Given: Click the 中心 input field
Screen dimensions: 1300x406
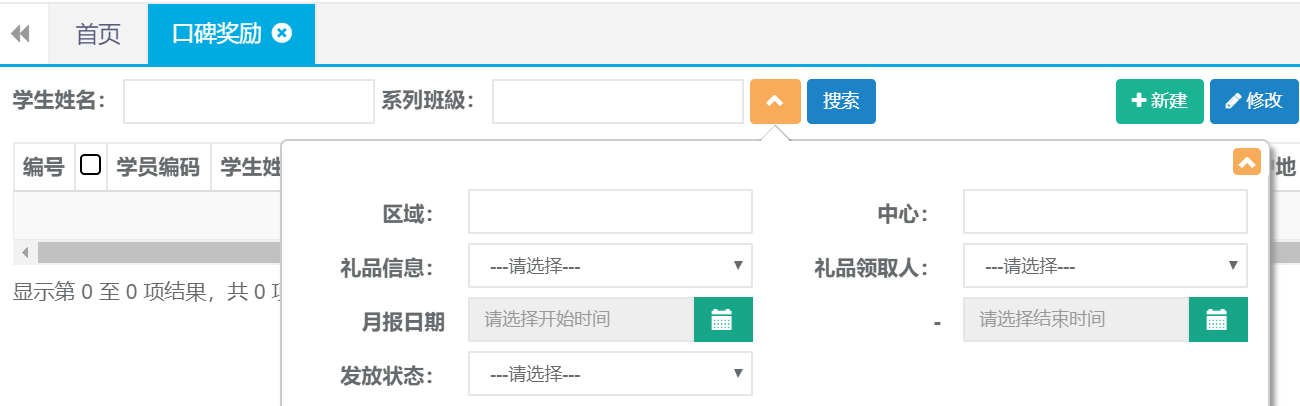Looking at the screenshot, I should click(1105, 212).
